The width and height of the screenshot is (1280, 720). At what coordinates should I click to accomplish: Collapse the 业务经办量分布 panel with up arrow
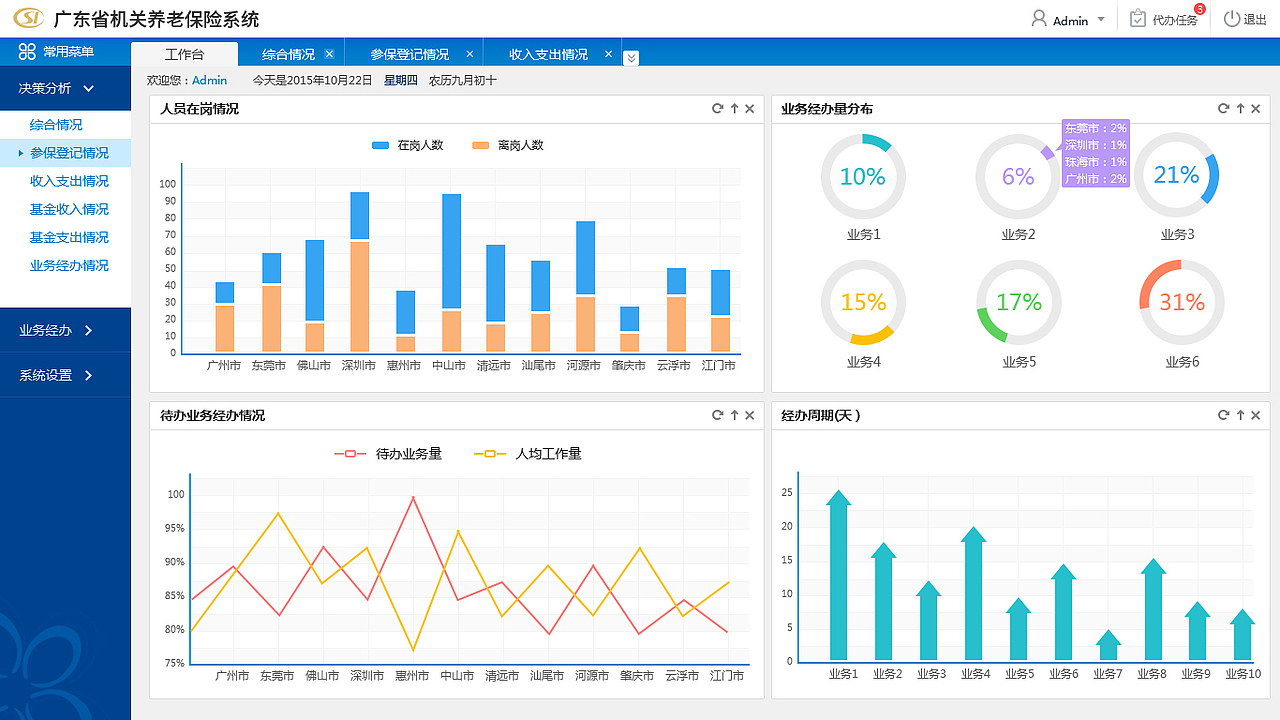click(1240, 108)
